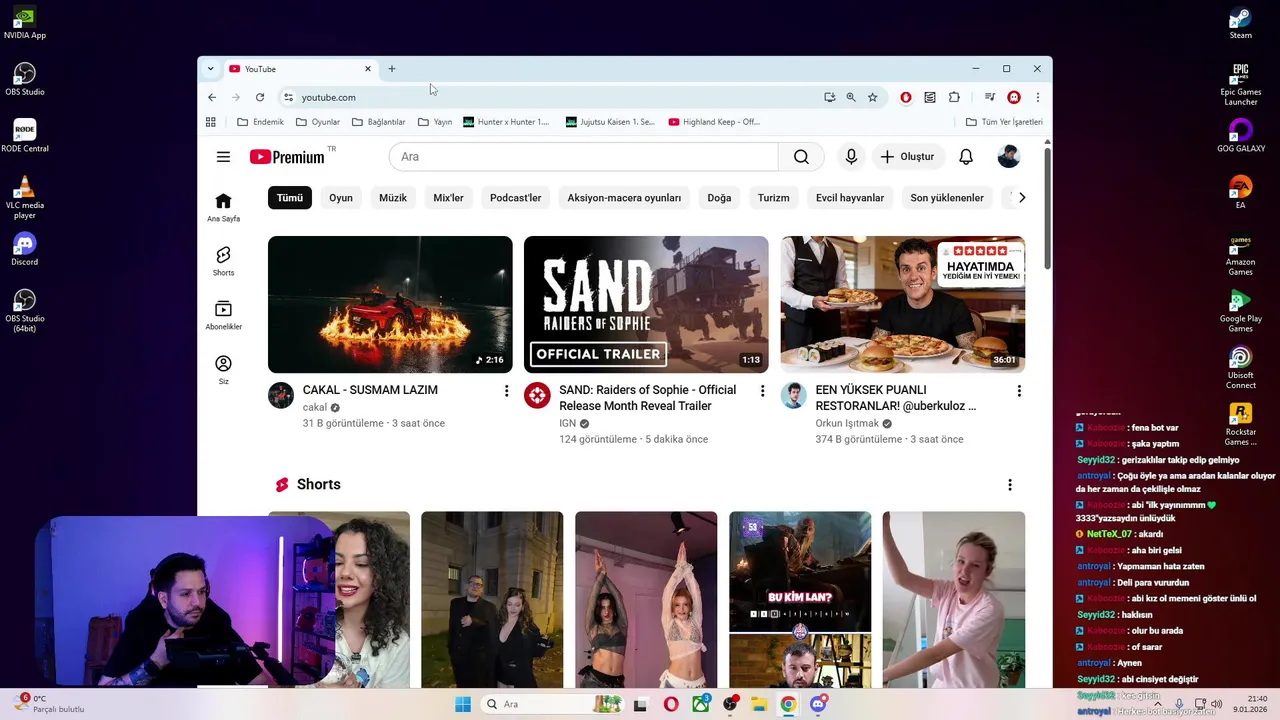Open the Shorts section three-dot menu
Screen dimensions: 1280x720
[1009, 485]
